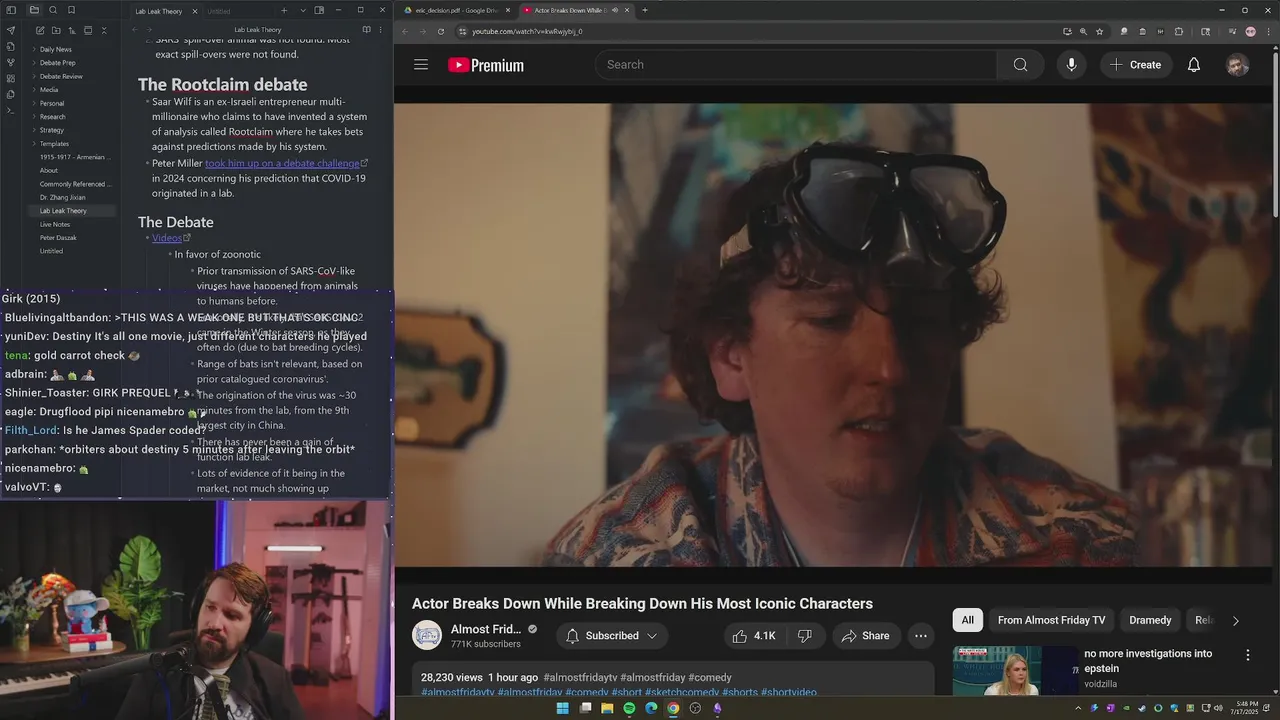Open YouTube hamburger guide menu
The width and height of the screenshot is (1280, 720).
tap(421, 65)
